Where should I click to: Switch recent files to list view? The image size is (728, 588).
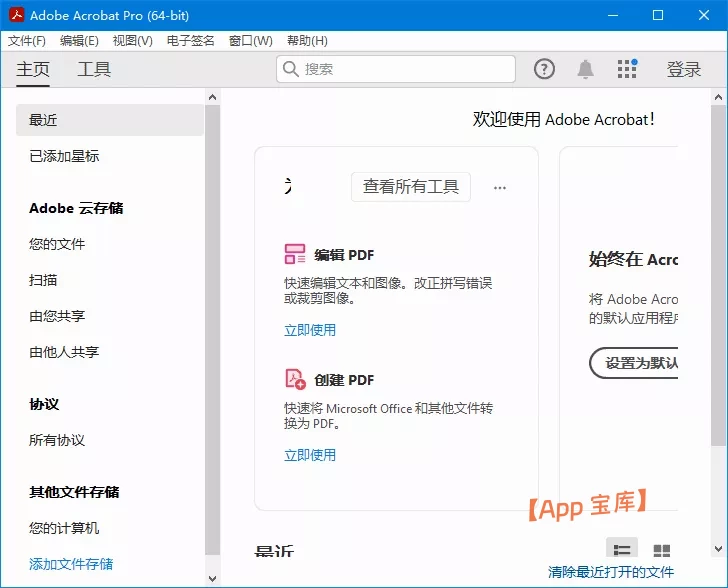(622, 549)
